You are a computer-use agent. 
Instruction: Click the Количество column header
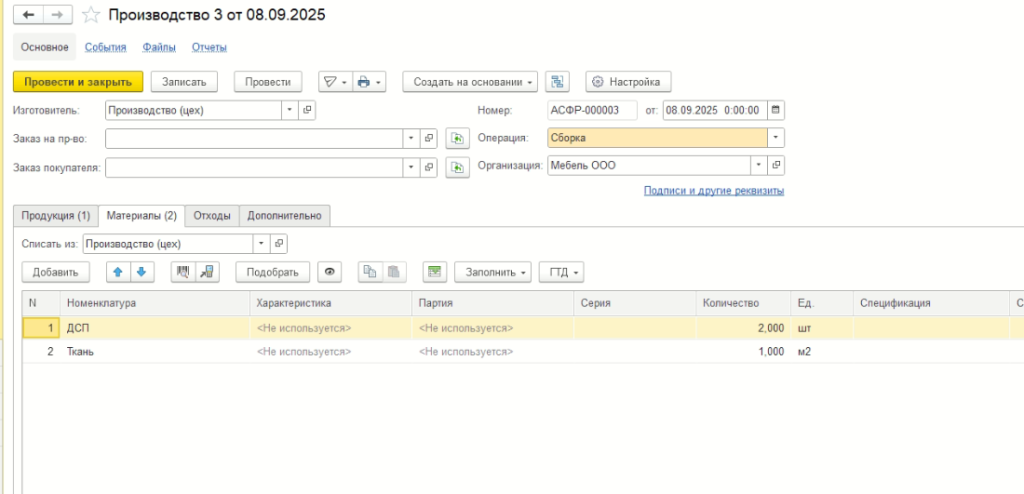click(x=743, y=303)
